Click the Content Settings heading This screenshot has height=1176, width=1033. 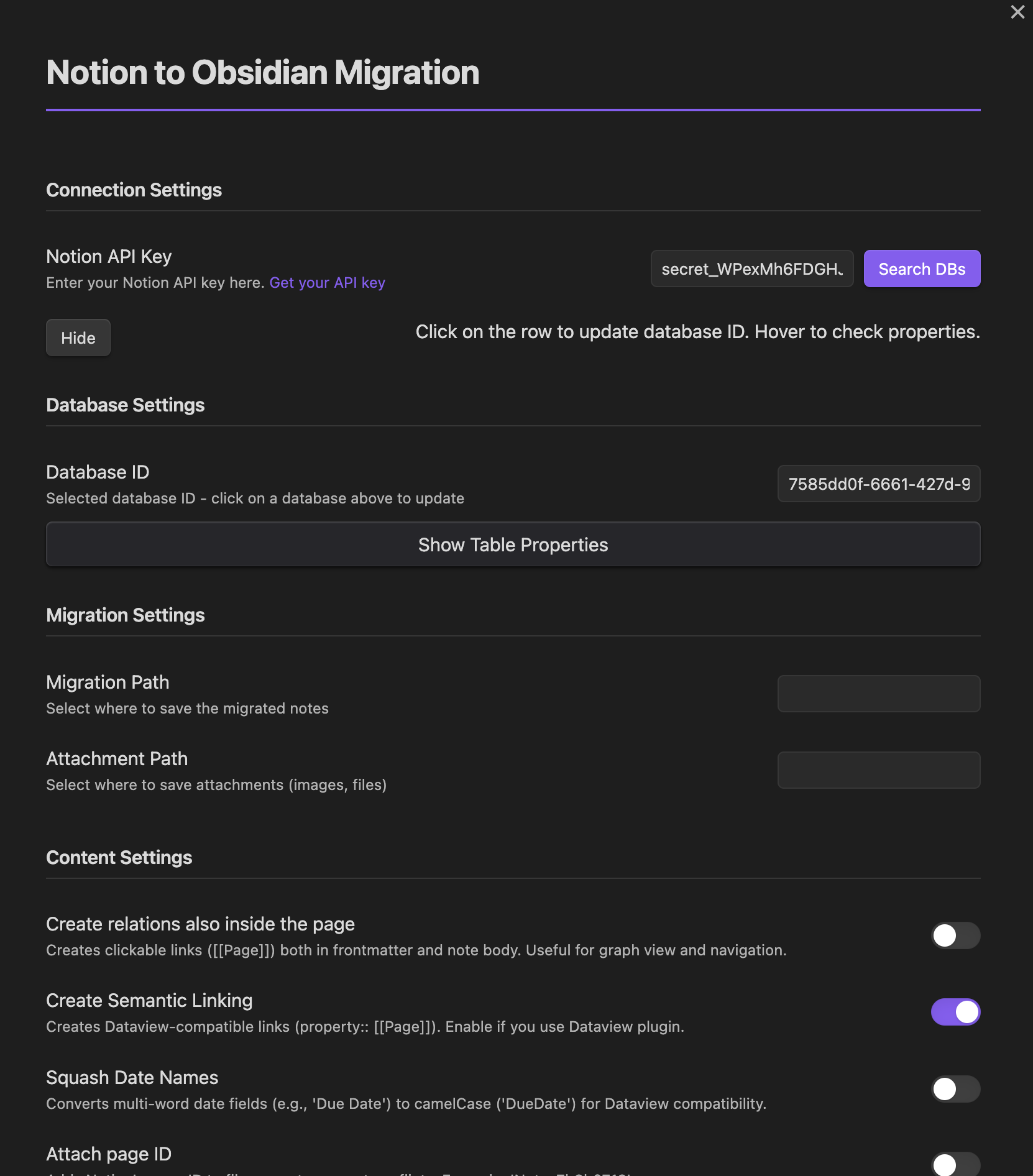click(119, 857)
